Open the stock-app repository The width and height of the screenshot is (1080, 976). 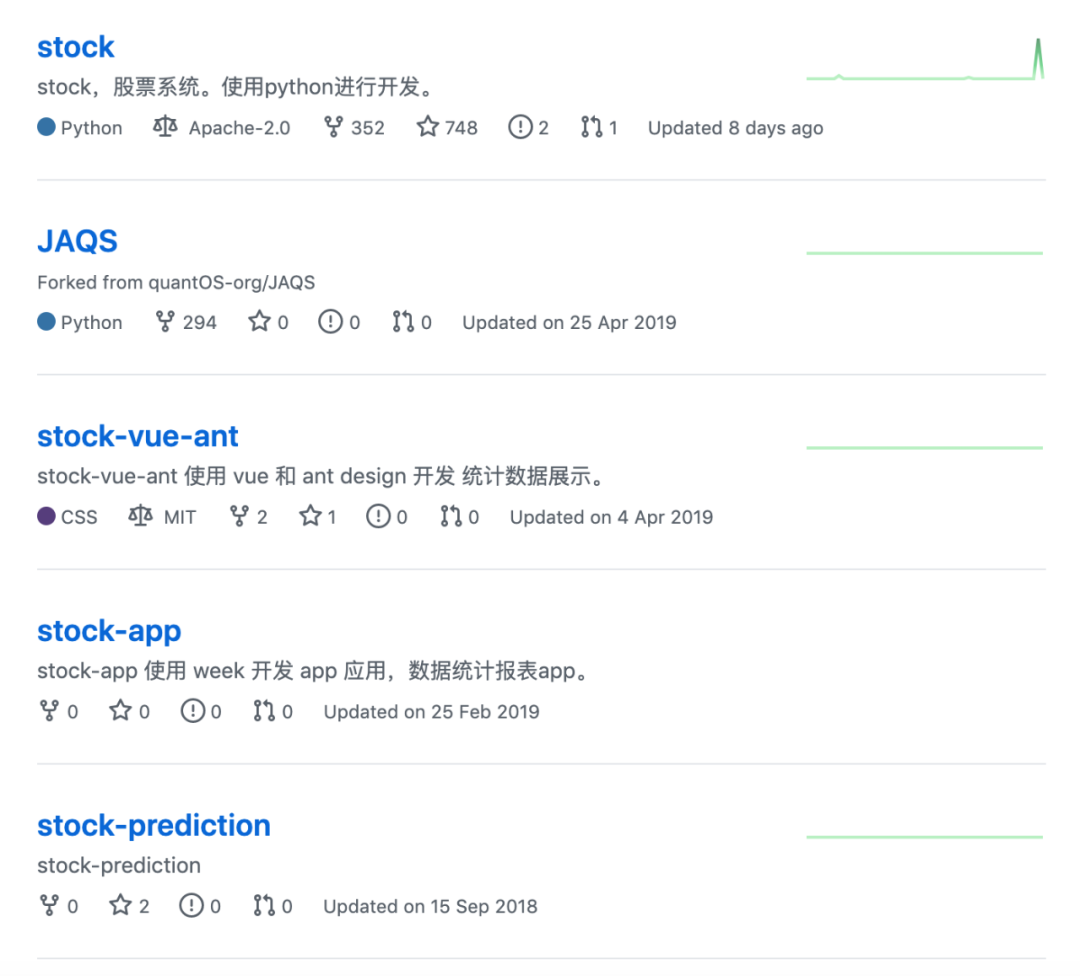[x=109, y=631]
